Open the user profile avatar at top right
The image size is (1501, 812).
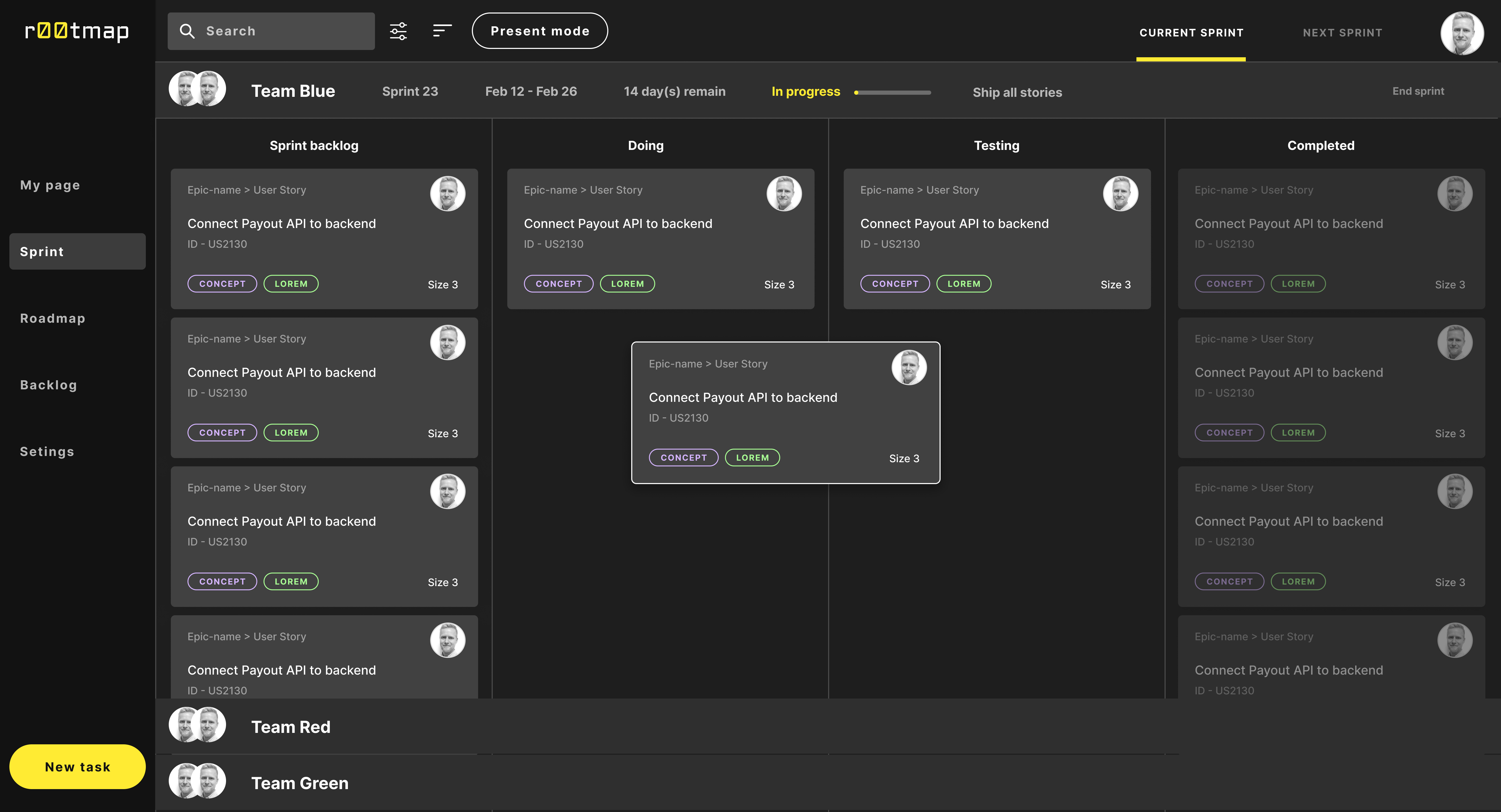pyautogui.click(x=1462, y=33)
